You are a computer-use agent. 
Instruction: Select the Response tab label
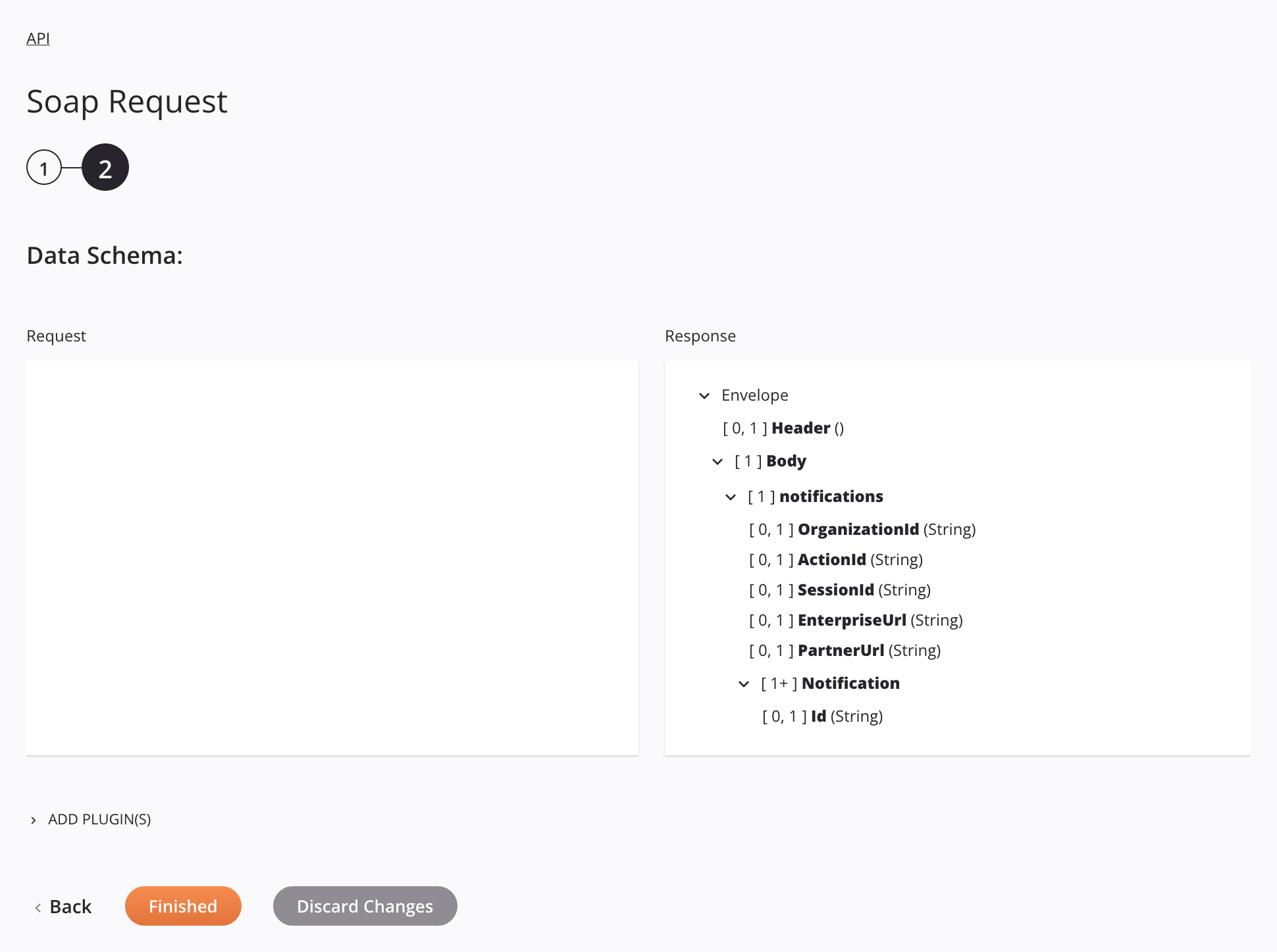(700, 336)
